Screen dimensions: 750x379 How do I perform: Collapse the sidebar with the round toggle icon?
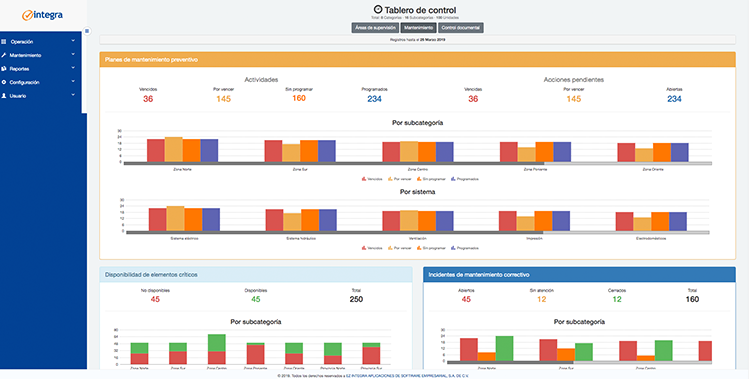coord(87,31)
